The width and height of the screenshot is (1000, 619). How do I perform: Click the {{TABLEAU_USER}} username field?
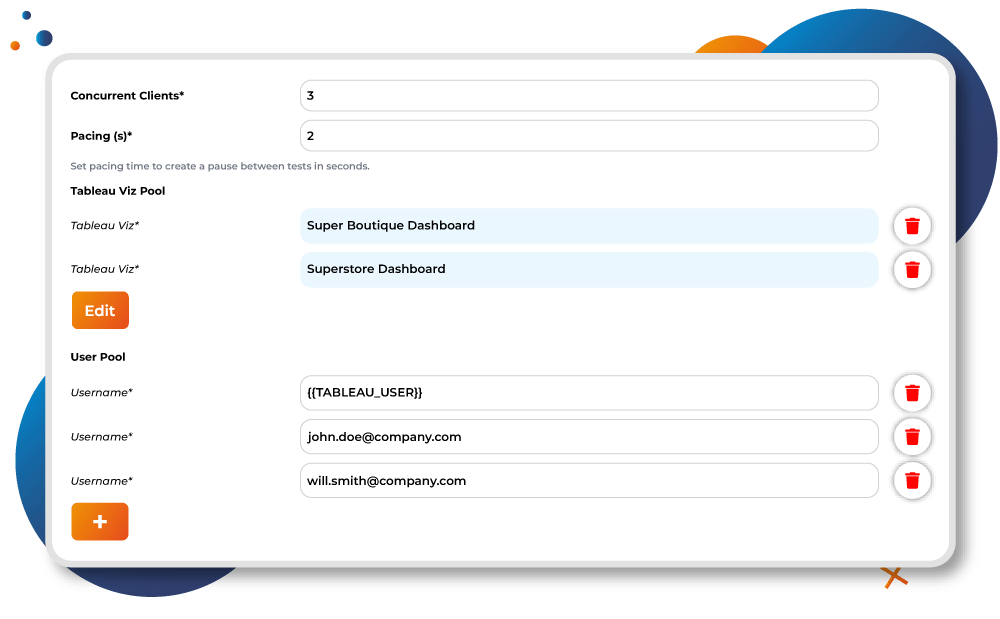coord(589,393)
